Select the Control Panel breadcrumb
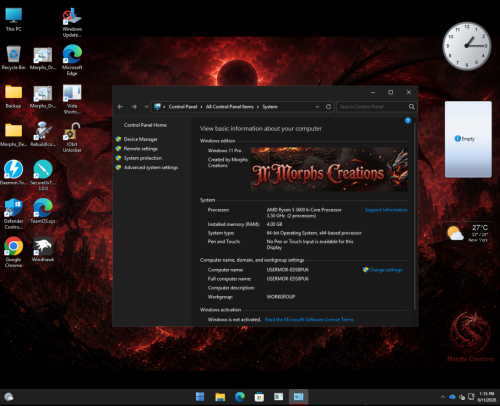Viewport: 500px width, 406px height. pyautogui.click(x=183, y=107)
